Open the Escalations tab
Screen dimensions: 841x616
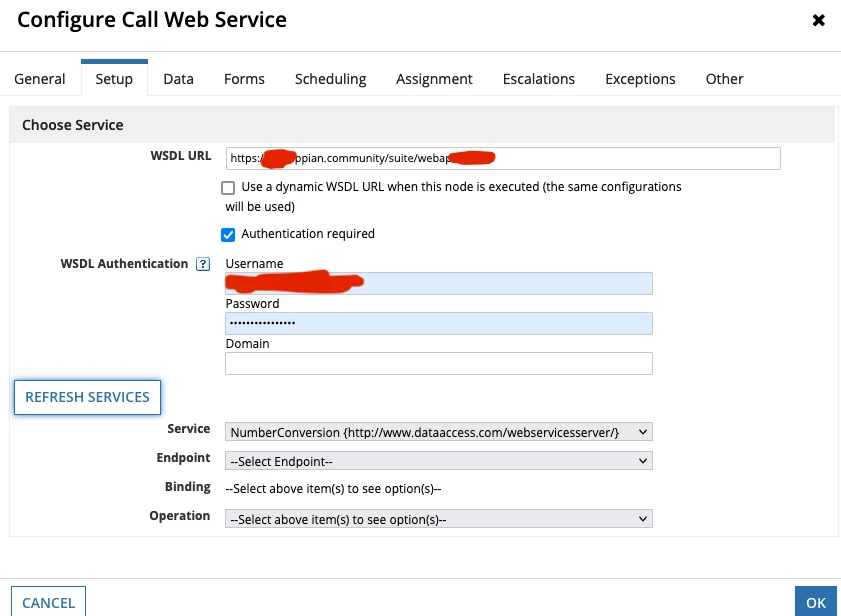point(538,79)
